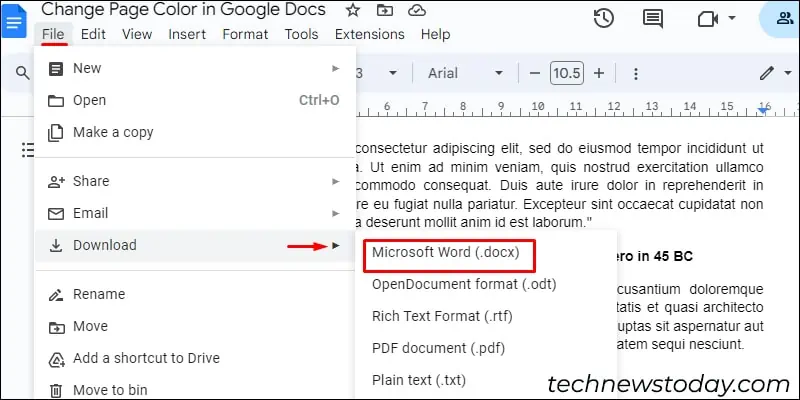
Task: Open the Format menu
Action: coord(245,34)
